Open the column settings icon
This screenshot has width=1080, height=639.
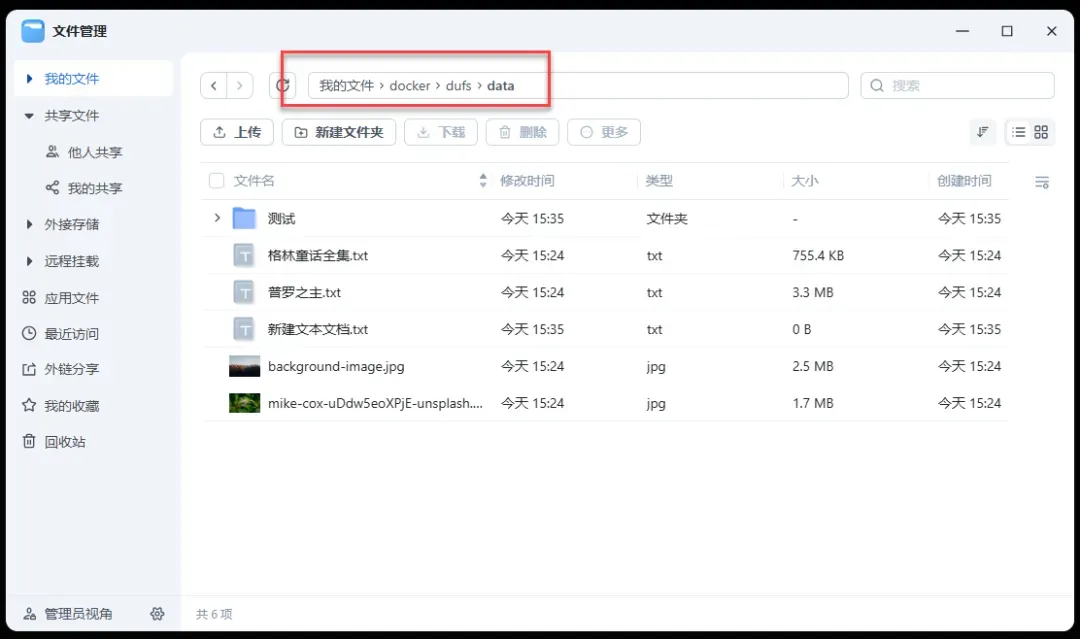tap(1042, 182)
